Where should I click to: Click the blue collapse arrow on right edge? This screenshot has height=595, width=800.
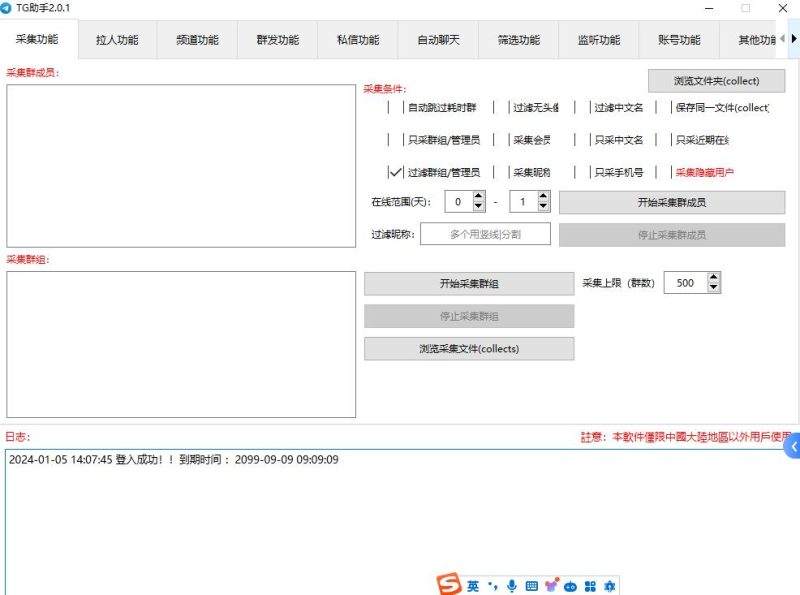pyautogui.click(x=793, y=448)
